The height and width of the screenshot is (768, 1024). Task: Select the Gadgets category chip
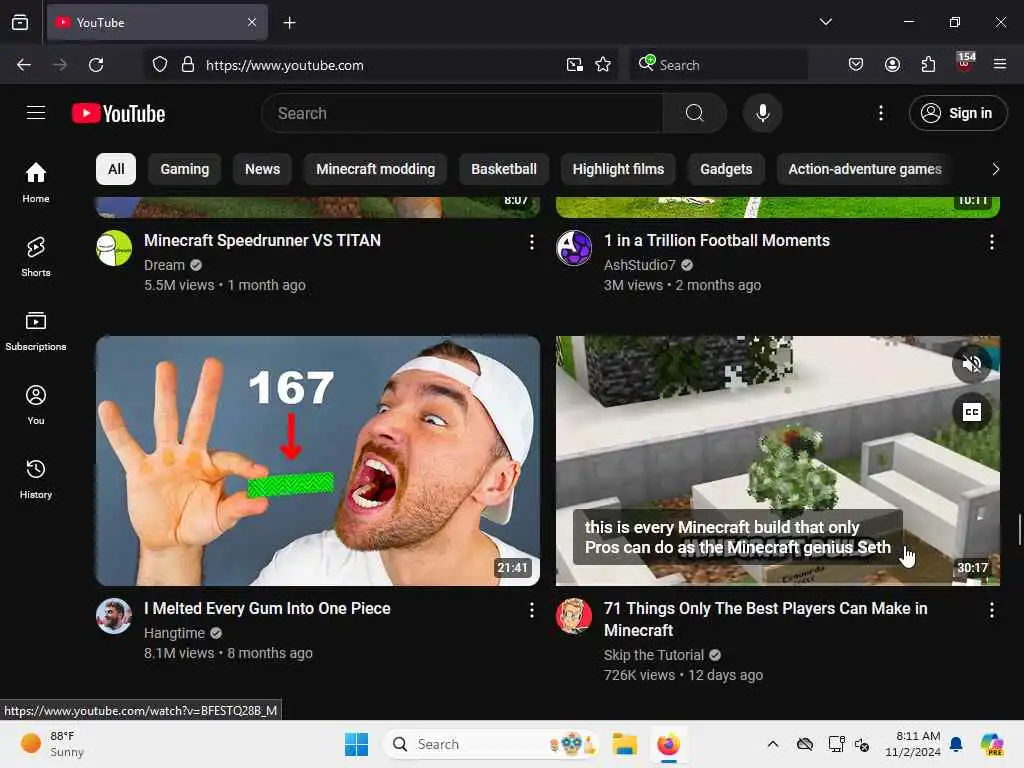pyautogui.click(x=726, y=169)
